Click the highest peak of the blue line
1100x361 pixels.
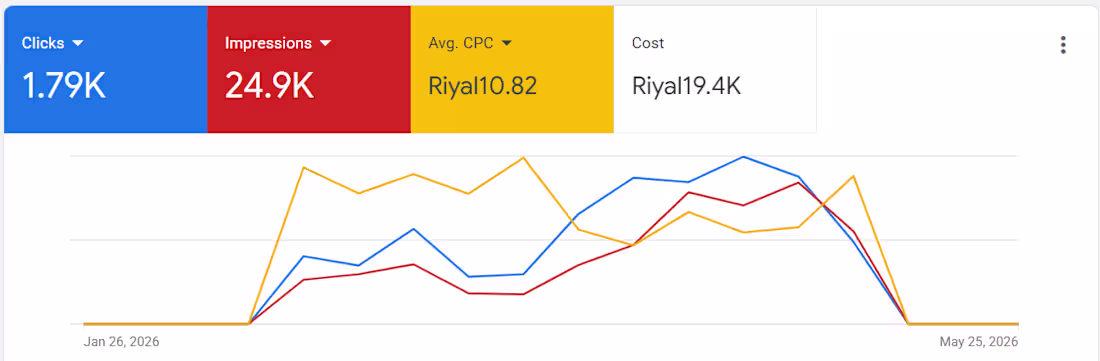[743, 156]
